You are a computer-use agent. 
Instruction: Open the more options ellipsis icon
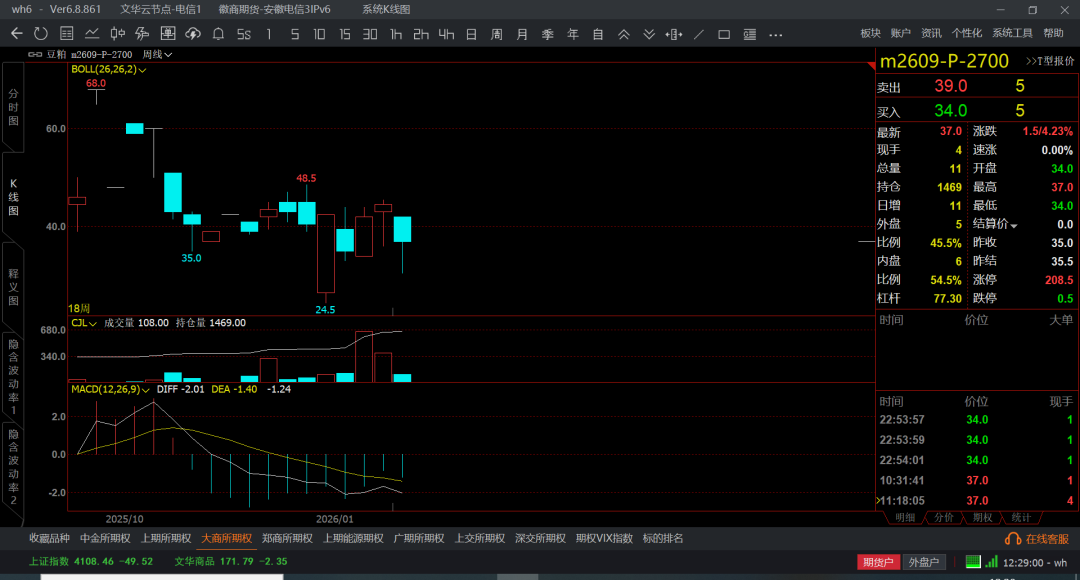pyautogui.click(x=776, y=34)
